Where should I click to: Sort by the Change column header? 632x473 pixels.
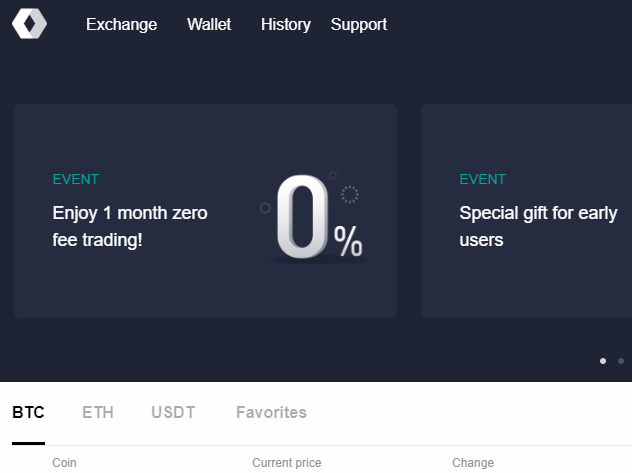click(473, 463)
